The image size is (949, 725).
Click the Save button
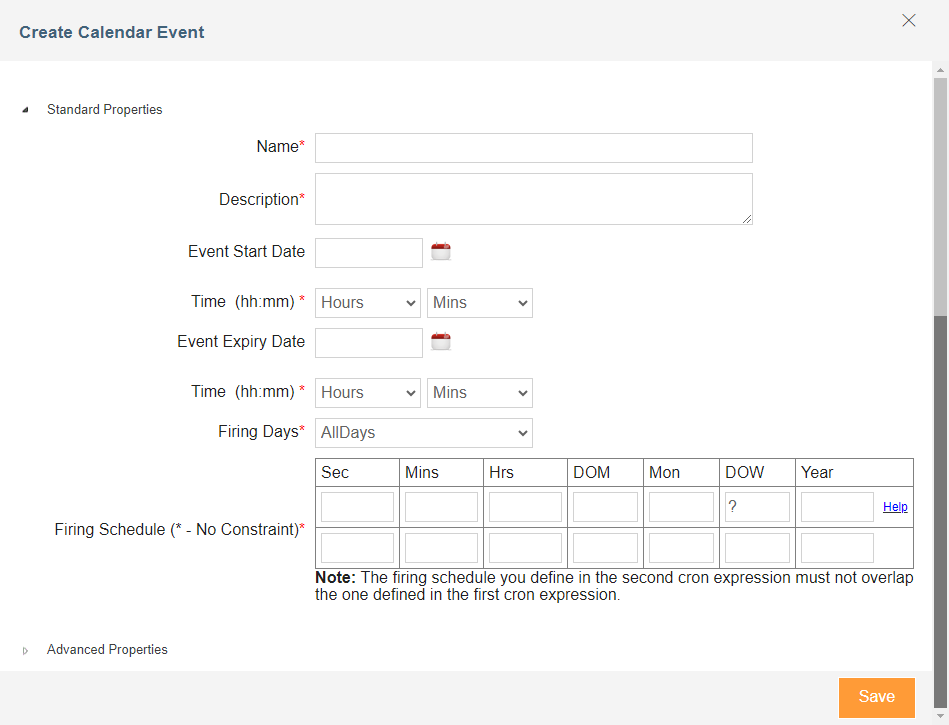(876, 697)
